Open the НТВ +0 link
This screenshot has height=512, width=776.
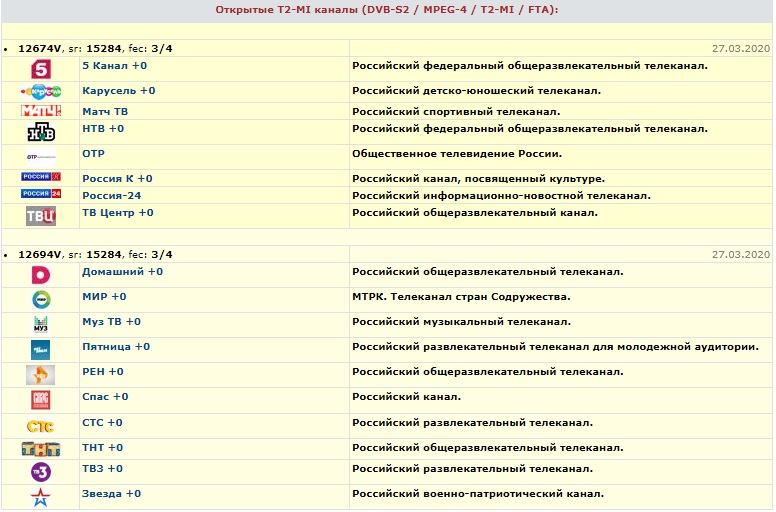pos(103,129)
